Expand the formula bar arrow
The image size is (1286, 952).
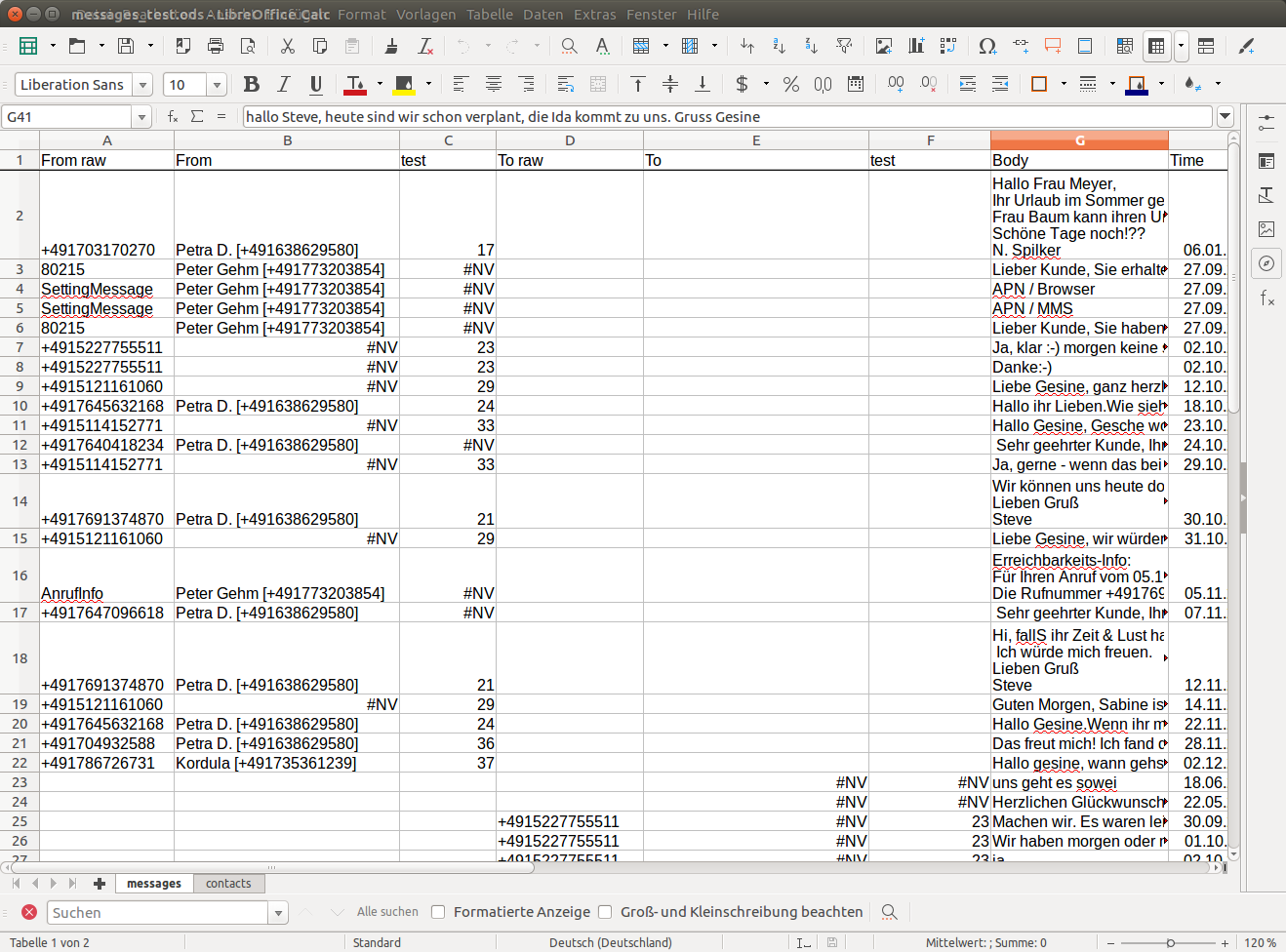coord(1226,117)
